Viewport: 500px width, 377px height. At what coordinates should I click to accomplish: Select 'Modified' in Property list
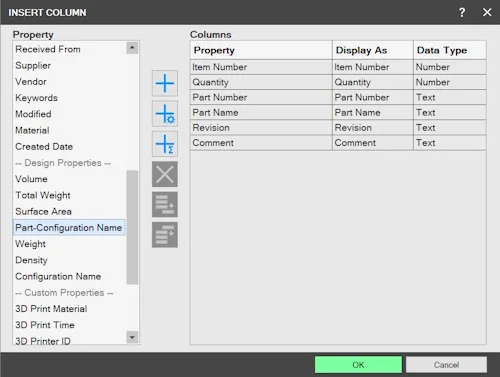click(69, 114)
